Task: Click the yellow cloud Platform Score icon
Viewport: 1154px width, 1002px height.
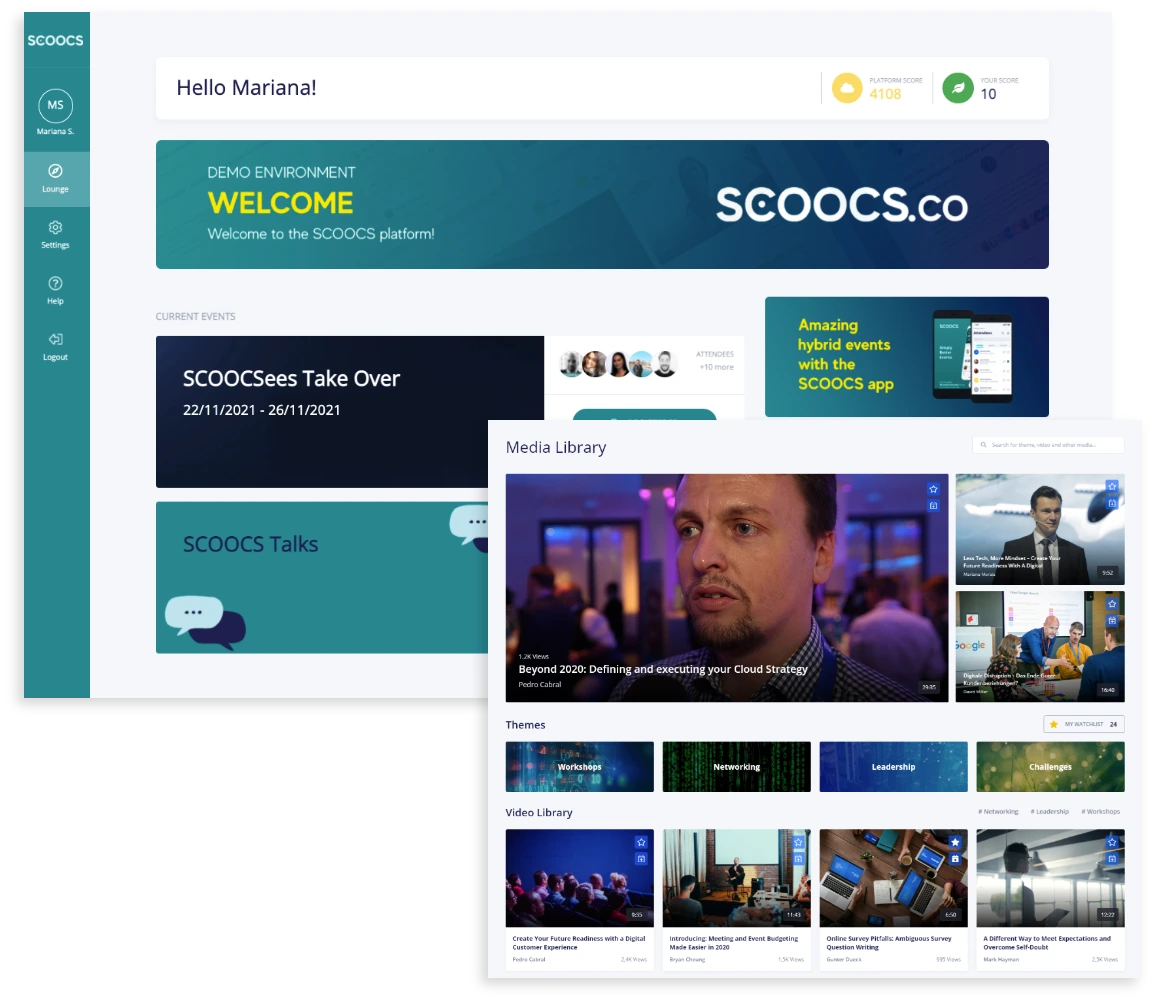Action: [847, 88]
